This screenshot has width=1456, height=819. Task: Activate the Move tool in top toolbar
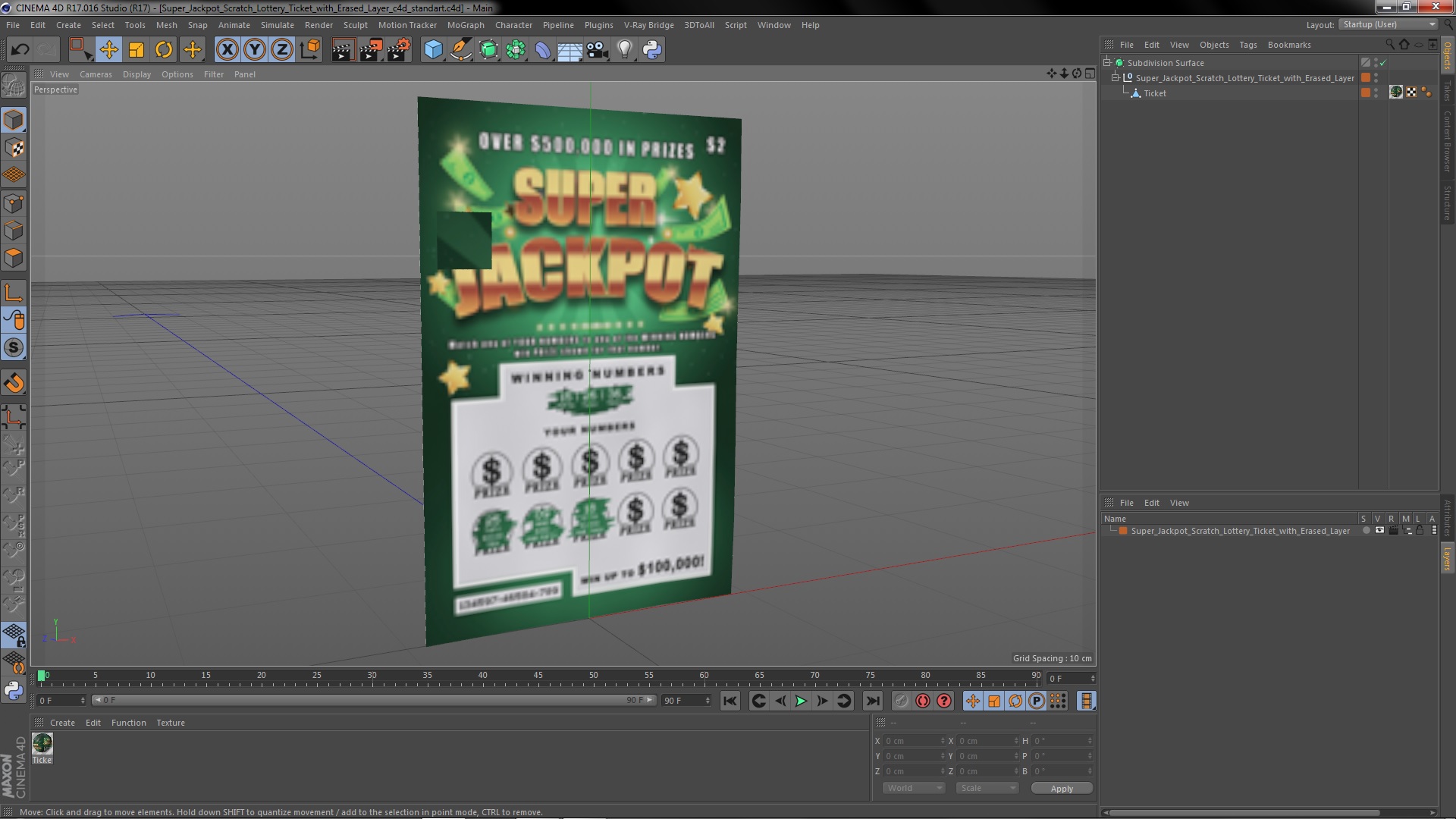108,50
